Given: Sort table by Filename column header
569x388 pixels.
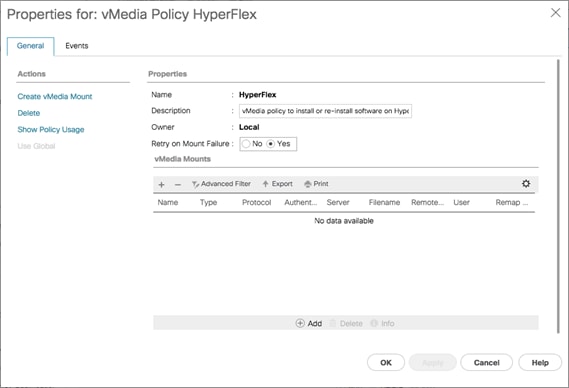Looking at the screenshot, I should point(384,203).
